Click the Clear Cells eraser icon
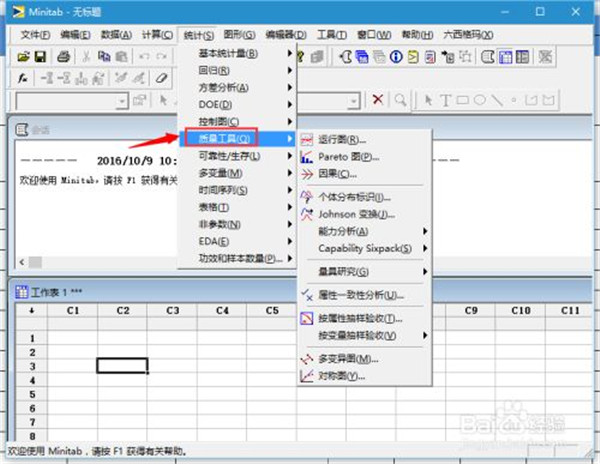600x464 pixels. [x=161, y=78]
